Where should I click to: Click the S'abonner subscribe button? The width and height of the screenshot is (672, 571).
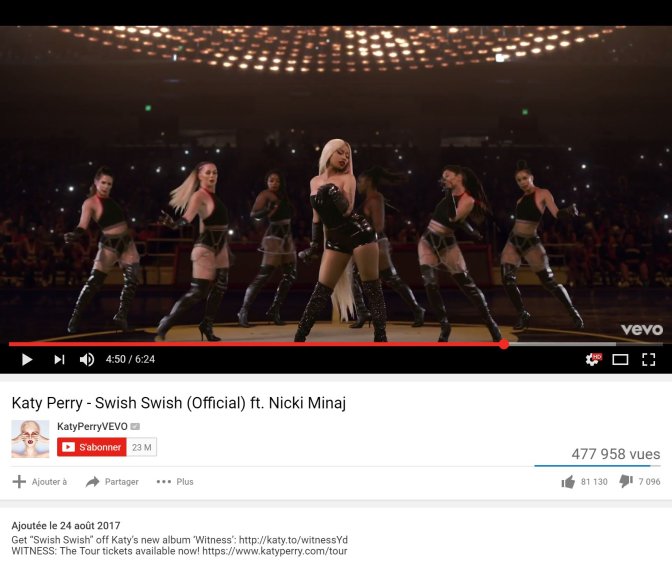92,447
